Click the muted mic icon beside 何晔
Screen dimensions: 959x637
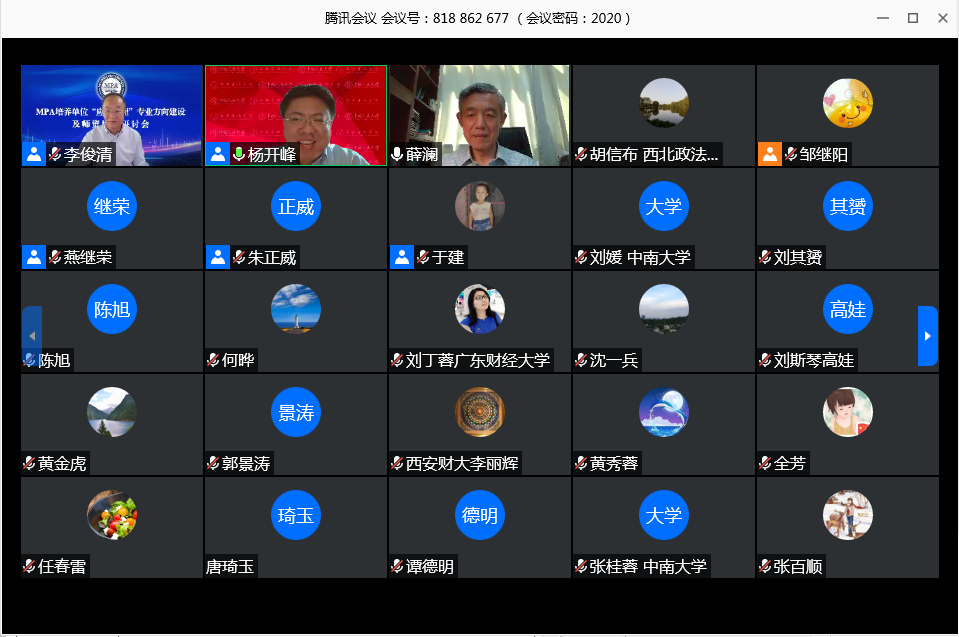coord(213,361)
